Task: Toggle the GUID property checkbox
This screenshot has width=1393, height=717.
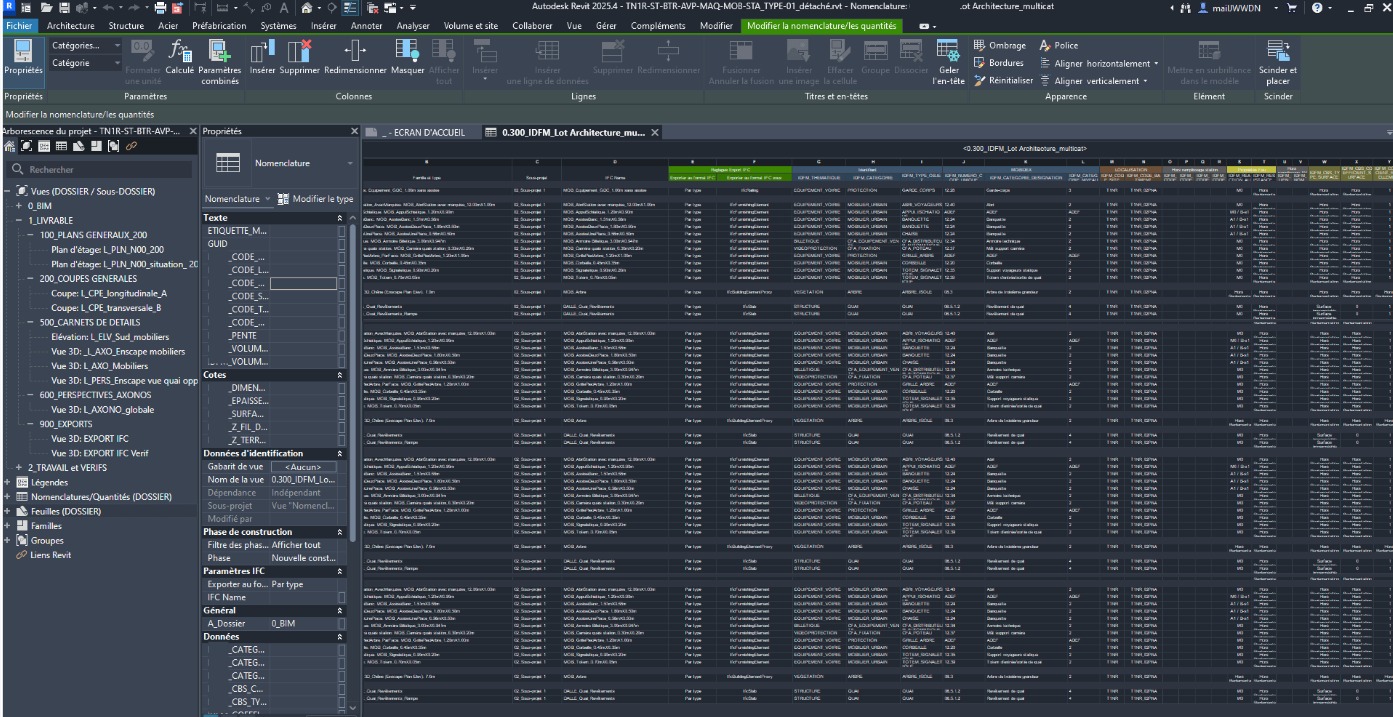Action: (x=342, y=243)
